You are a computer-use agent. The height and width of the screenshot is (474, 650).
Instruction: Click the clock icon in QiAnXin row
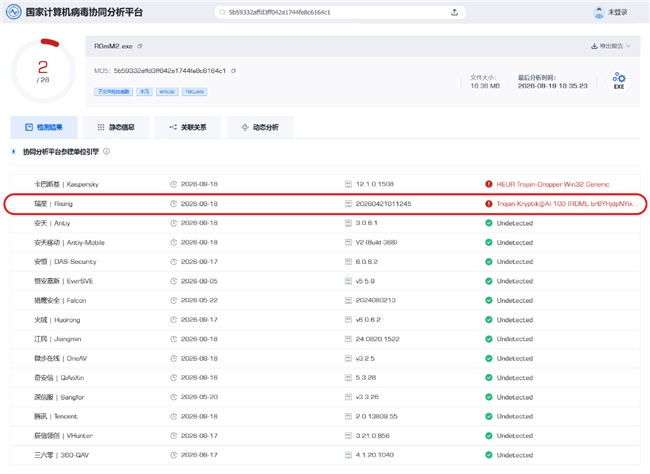[x=174, y=378]
